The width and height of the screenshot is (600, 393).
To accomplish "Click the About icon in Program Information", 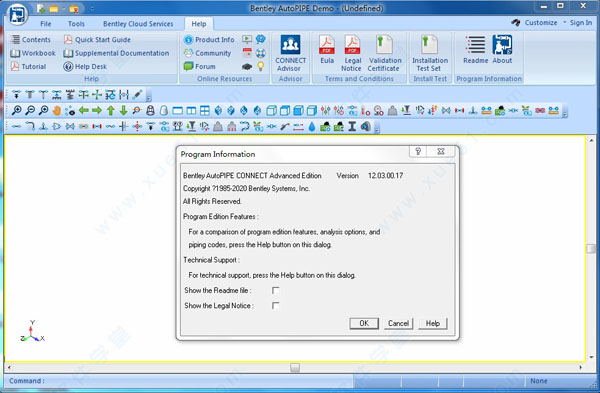I will (502, 50).
